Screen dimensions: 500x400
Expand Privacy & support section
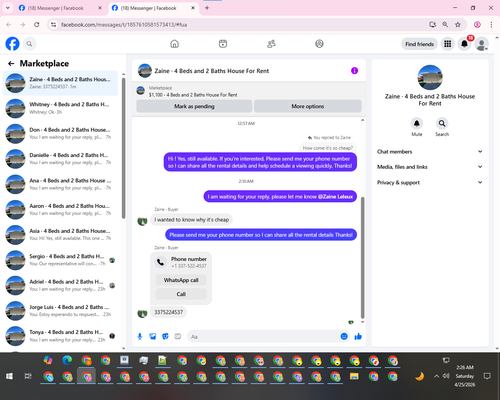430,182
